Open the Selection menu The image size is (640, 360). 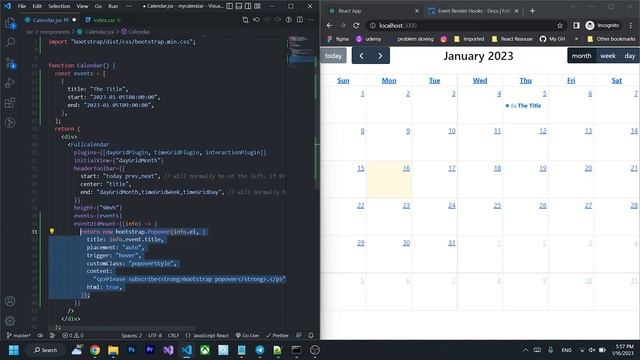coord(59,6)
